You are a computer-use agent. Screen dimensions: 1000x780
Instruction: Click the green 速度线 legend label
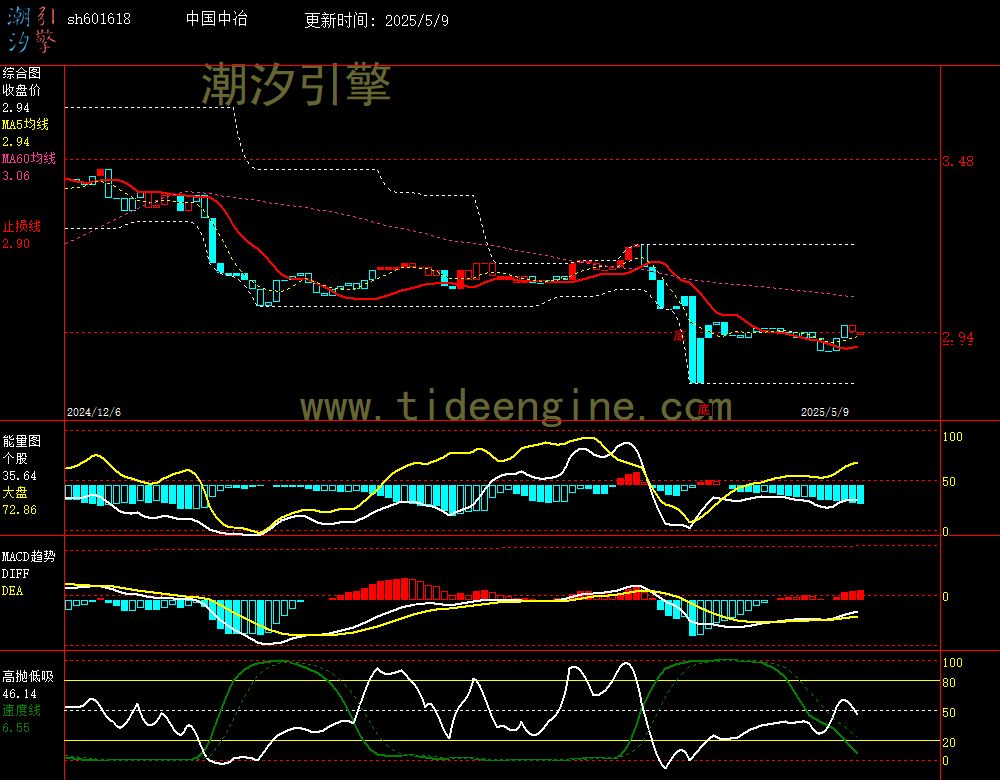tap(21, 710)
